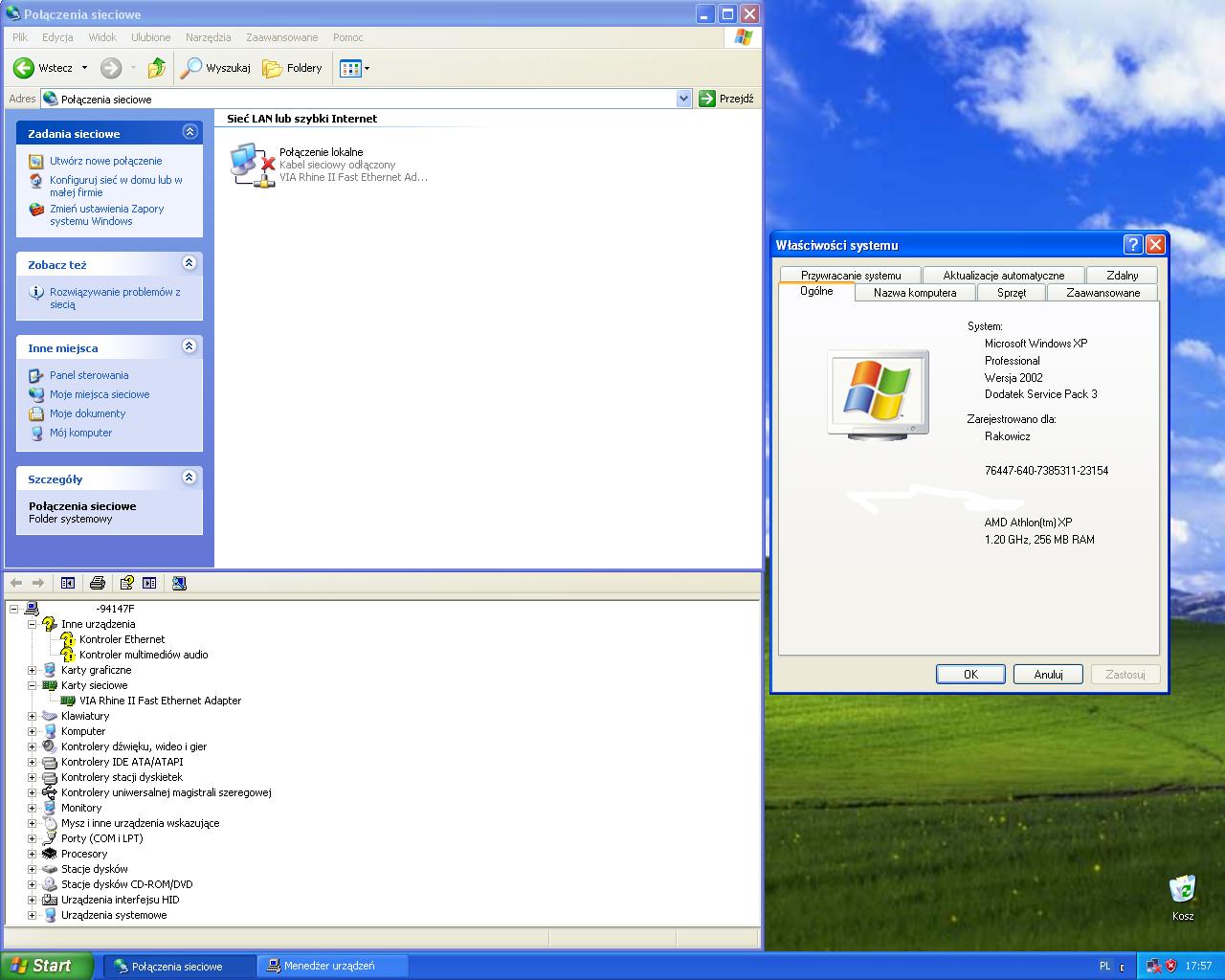Expand the Kontrolery IDE ATA/ATAPI node
The image size is (1225, 980).
tap(32, 762)
